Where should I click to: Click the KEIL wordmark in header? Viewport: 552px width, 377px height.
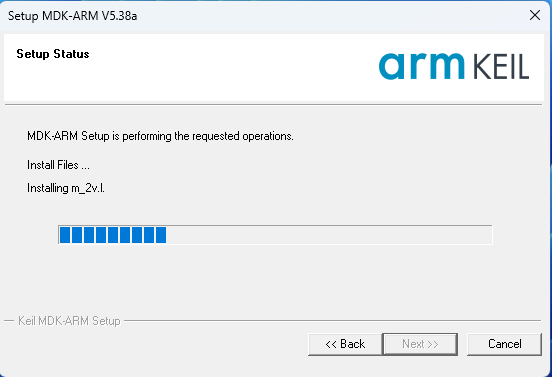501,67
